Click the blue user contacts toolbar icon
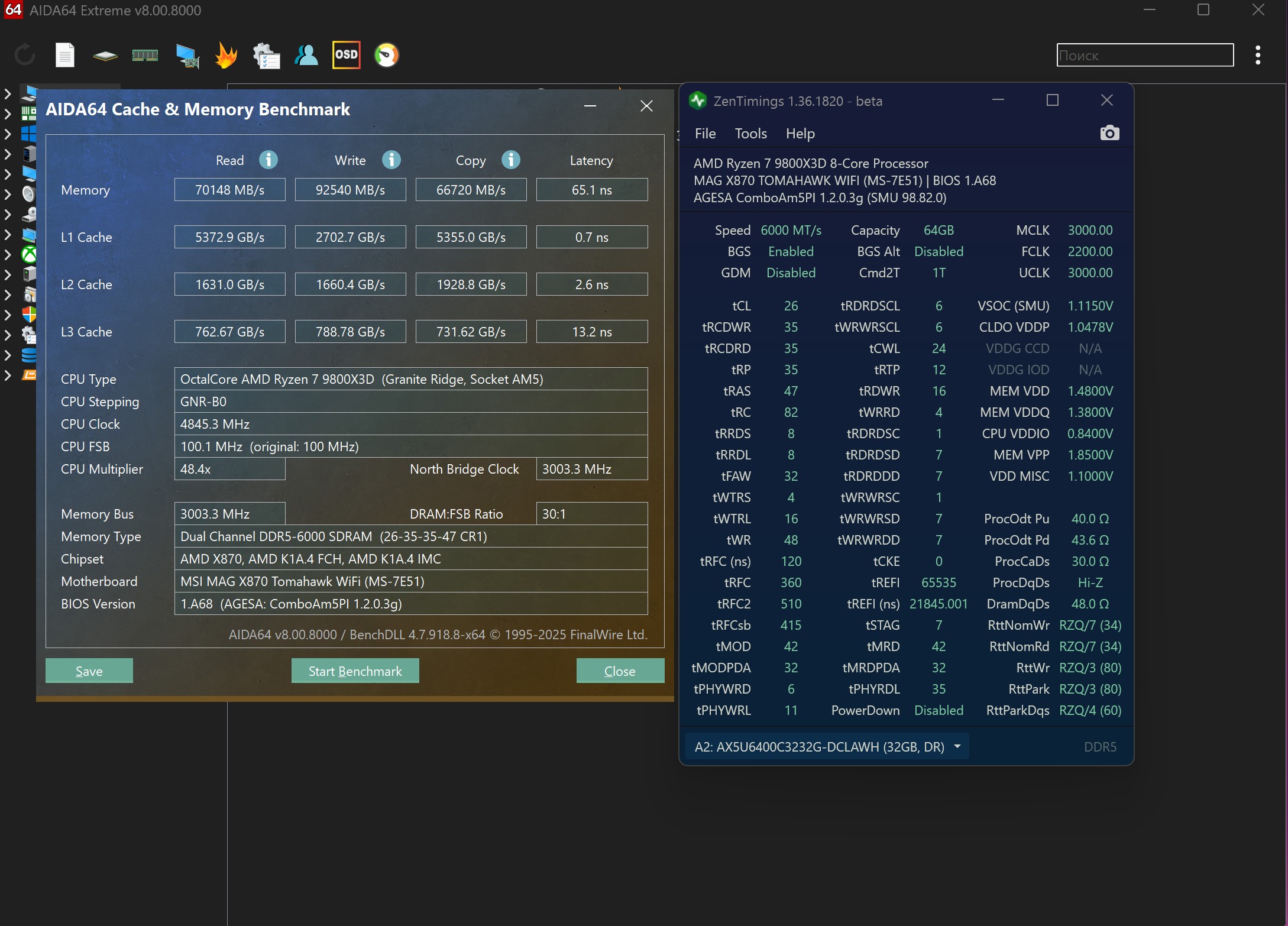 click(306, 56)
